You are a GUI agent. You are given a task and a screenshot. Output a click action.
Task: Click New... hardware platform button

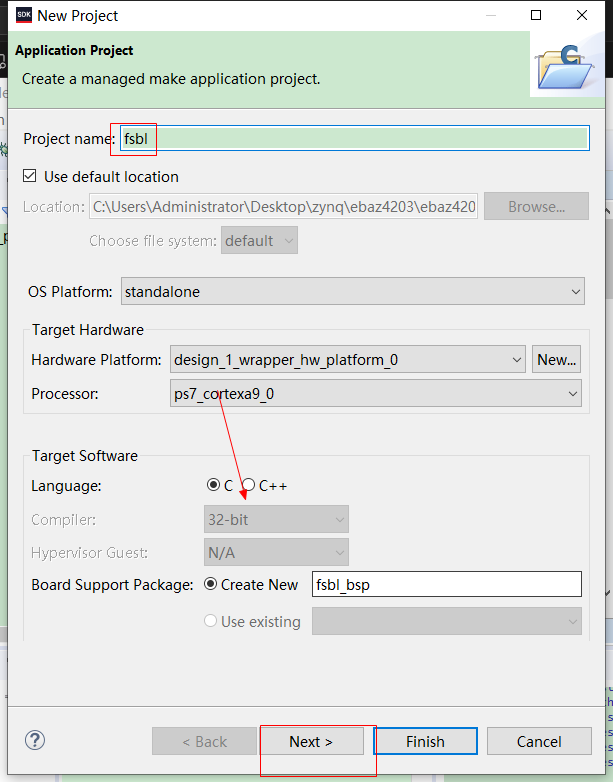pos(556,360)
